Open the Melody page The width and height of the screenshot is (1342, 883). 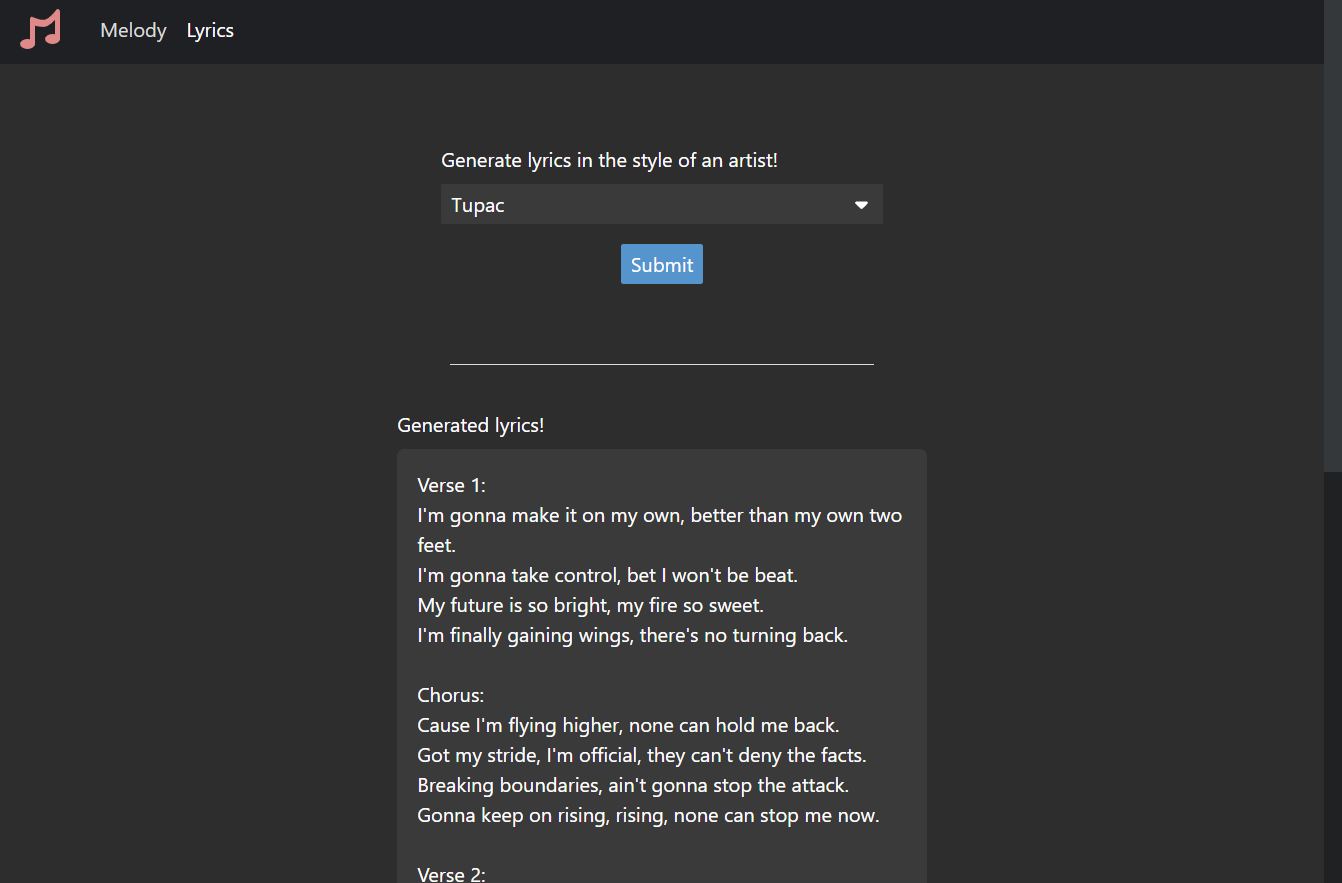coord(133,31)
